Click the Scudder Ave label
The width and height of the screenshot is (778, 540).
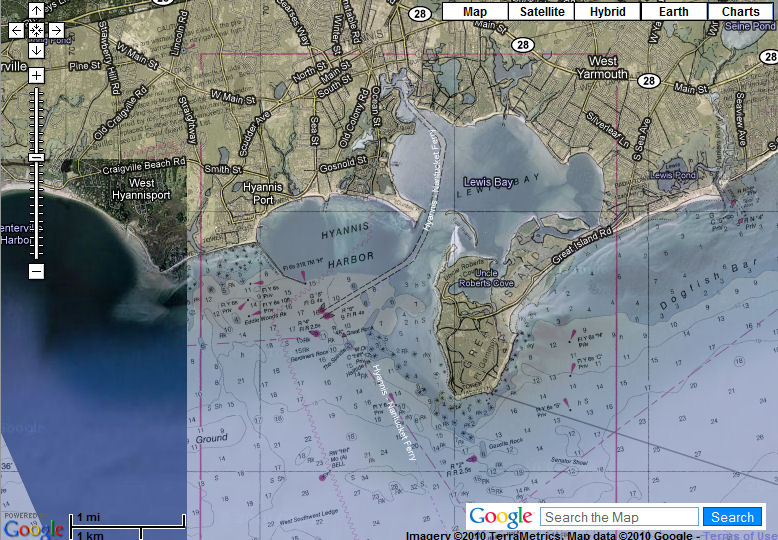(255, 134)
